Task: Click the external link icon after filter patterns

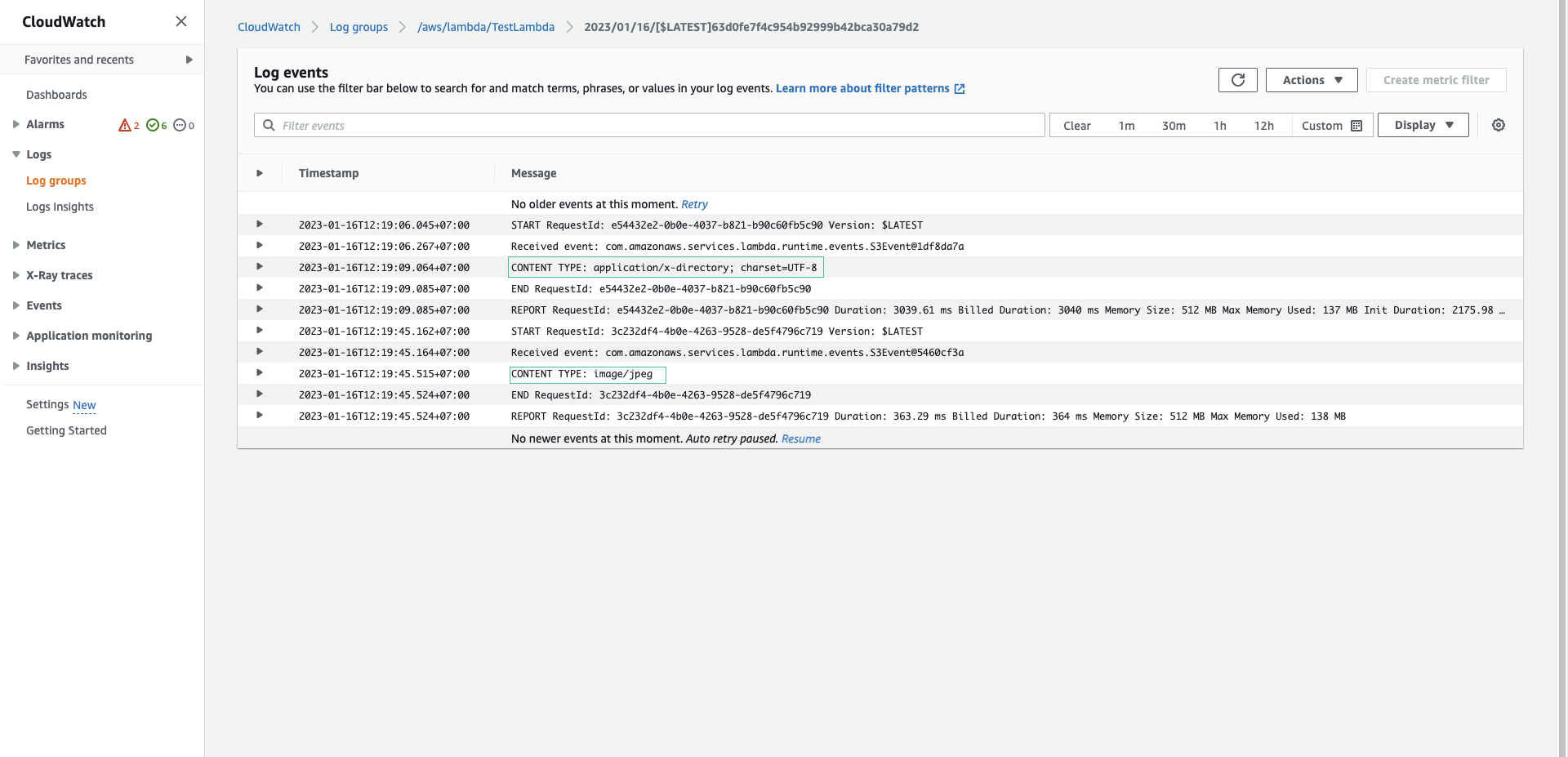Action: click(x=960, y=88)
